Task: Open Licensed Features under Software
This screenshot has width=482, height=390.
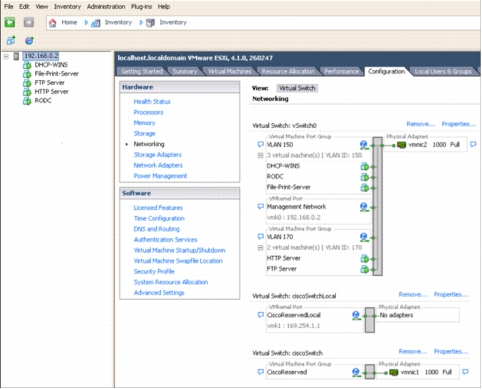Action: coord(158,208)
